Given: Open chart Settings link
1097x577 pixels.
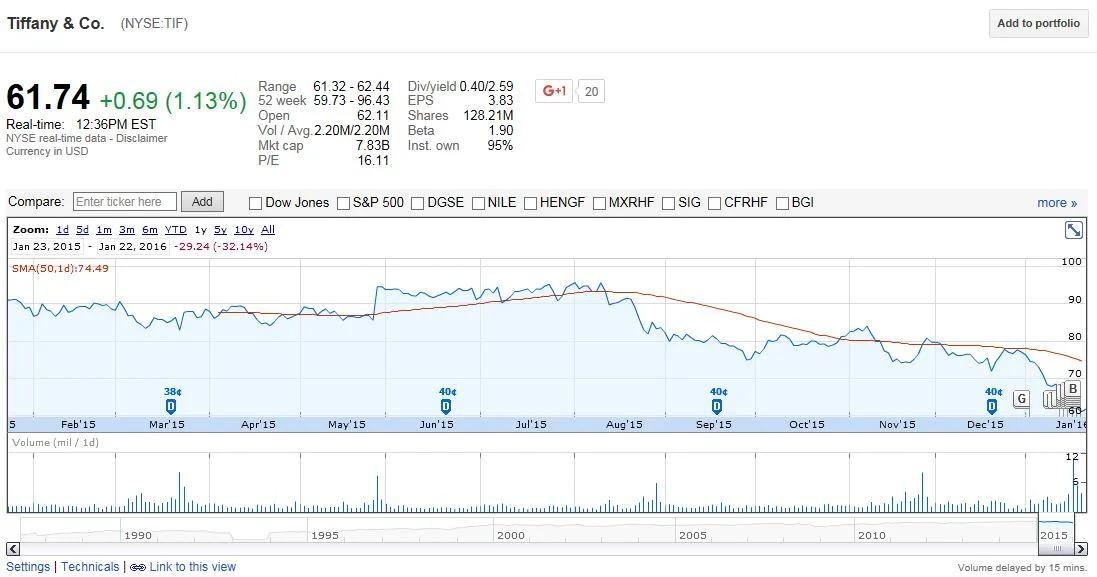Looking at the screenshot, I should 28,567.
